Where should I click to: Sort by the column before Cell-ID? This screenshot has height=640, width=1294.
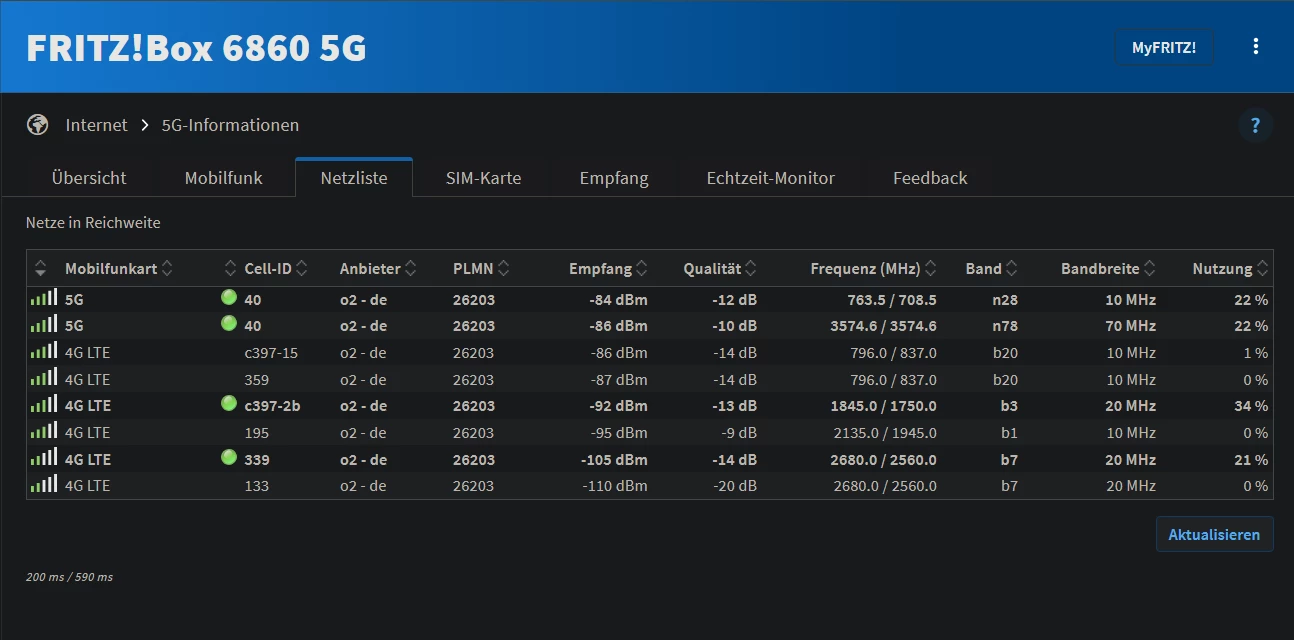pos(229,268)
